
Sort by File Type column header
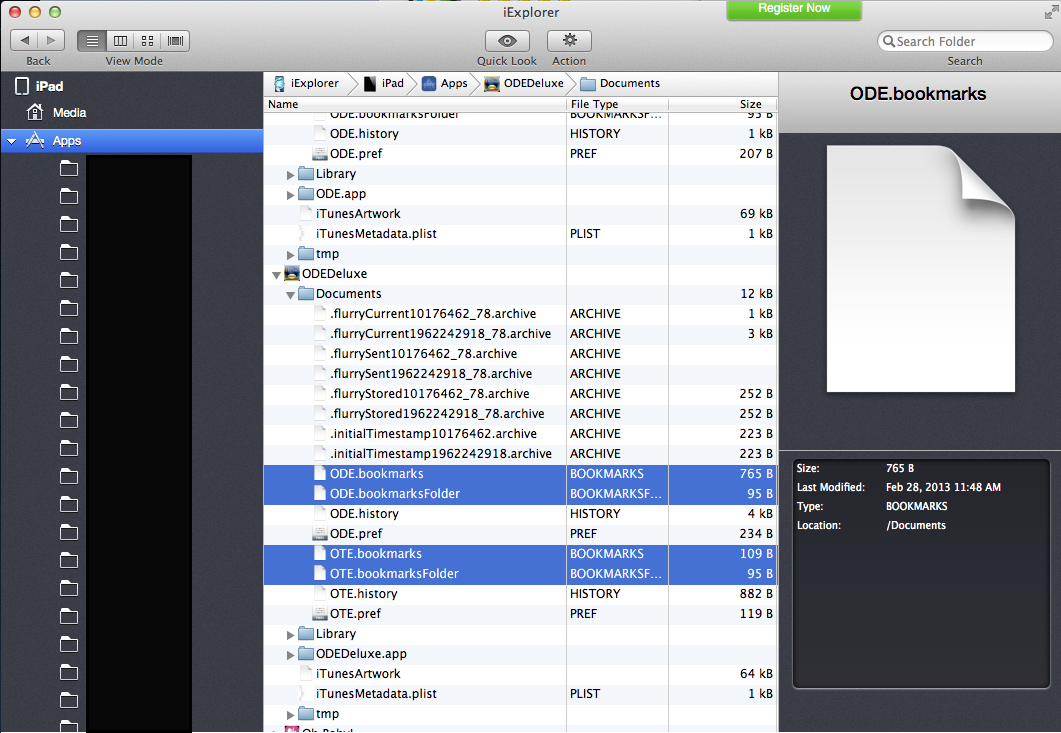pos(617,104)
